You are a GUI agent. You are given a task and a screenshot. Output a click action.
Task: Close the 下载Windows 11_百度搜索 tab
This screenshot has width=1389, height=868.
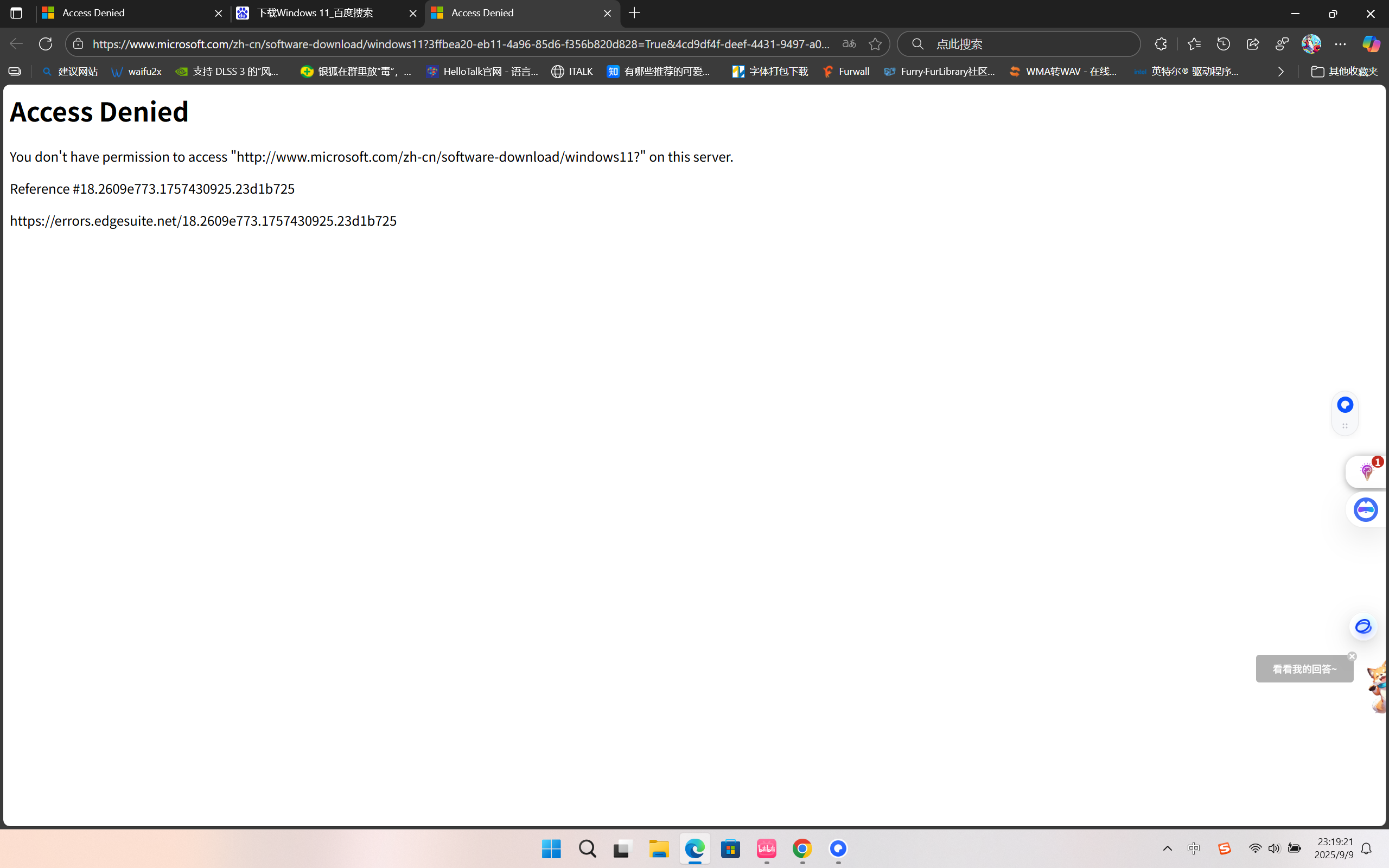coord(413,13)
